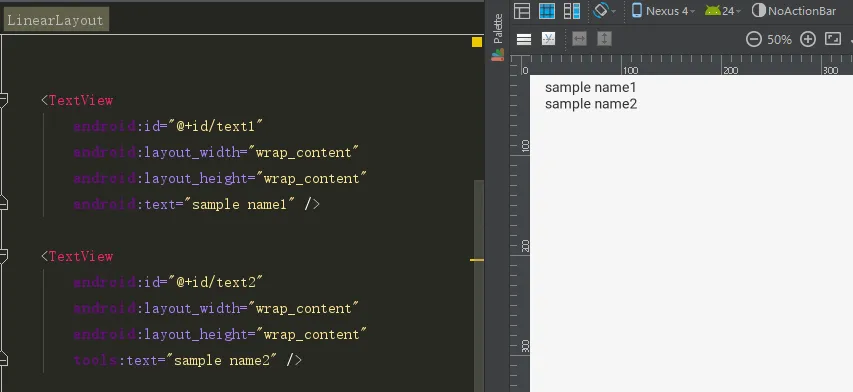
Task: Click the yellow warning stripe on scrollbar
Action: click(x=477, y=260)
